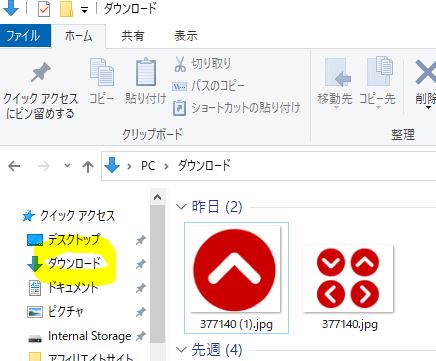Click the Copy to (コピー先) icon
This screenshot has width=436, height=361.
(x=379, y=71)
